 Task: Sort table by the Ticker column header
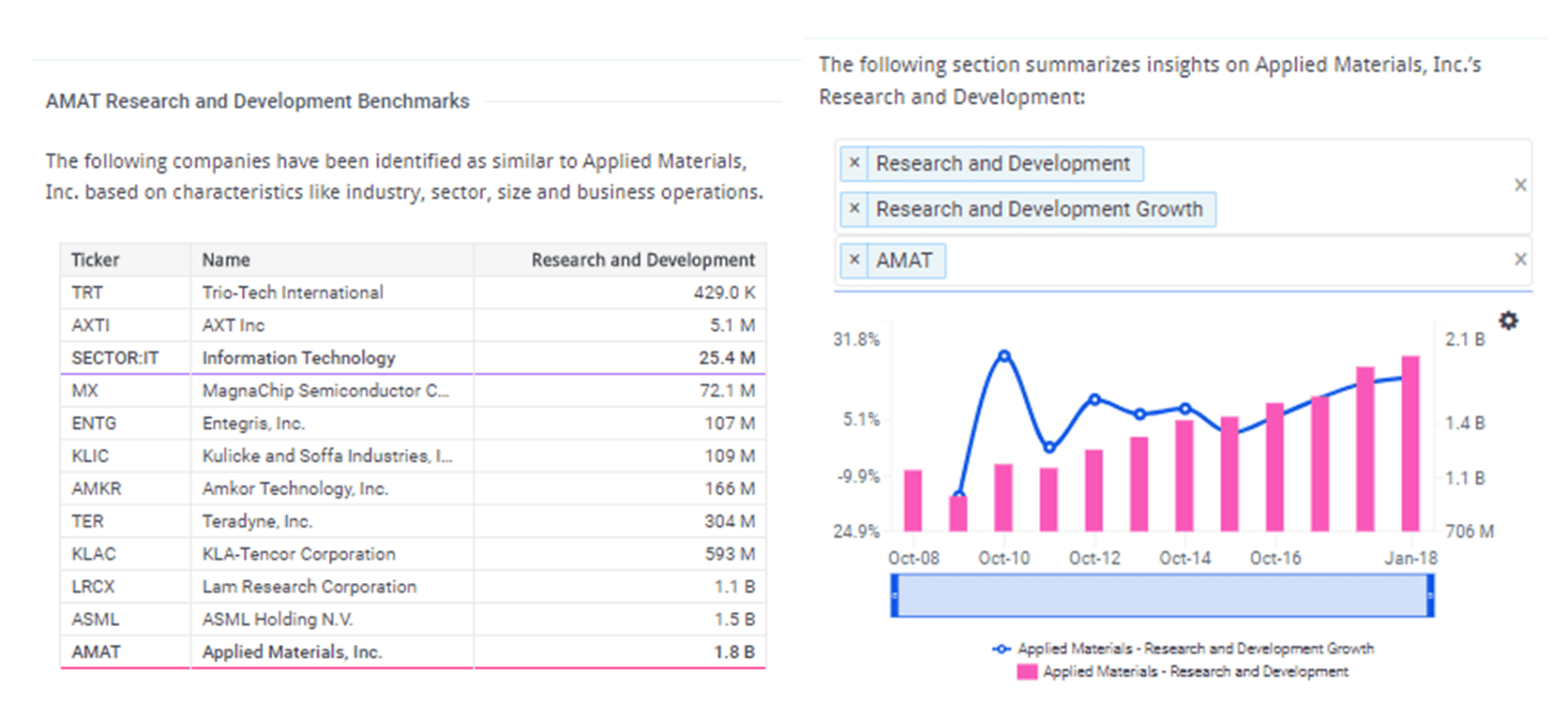(96, 260)
